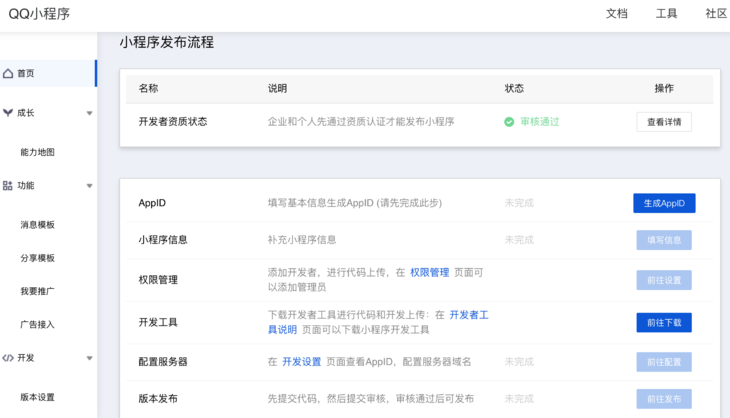Follow the 权限管理 hyperlink in the description
Image resolution: width=730 pixels, height=418 pixels.
click(429, 272)
